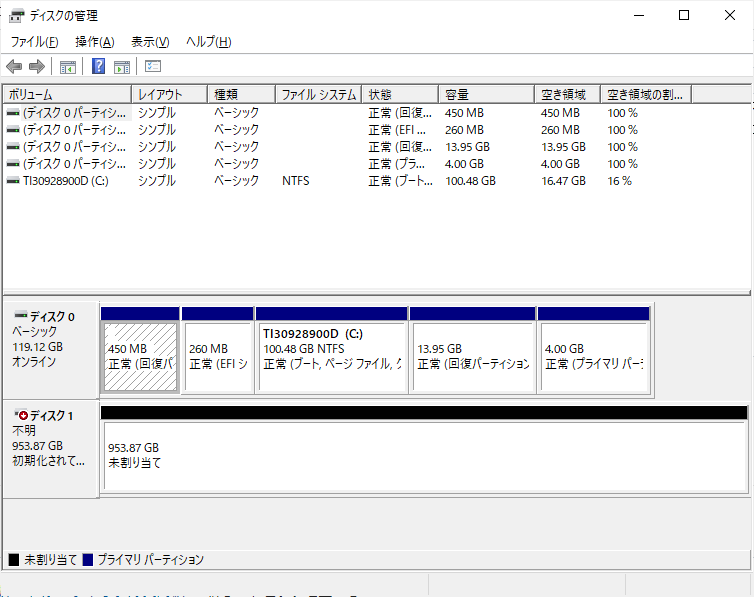Sort the list by the 容量 column header

pos(486,95)
